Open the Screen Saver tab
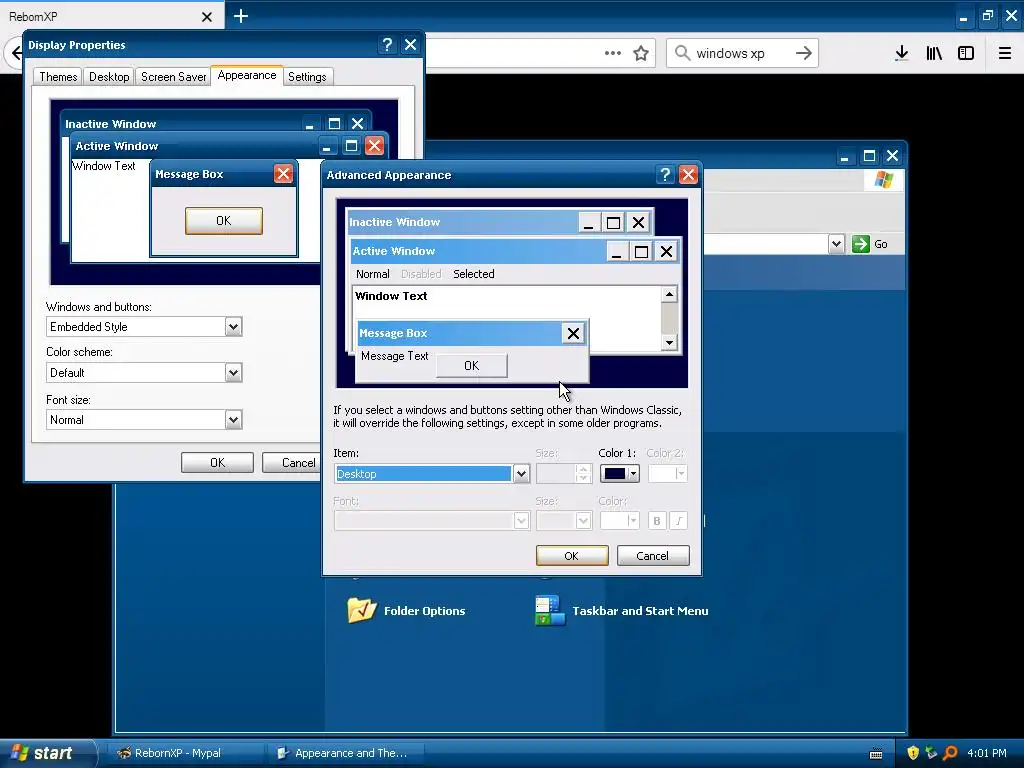The width and height of the screenshot is (1024, 768). tap(173, 76)
